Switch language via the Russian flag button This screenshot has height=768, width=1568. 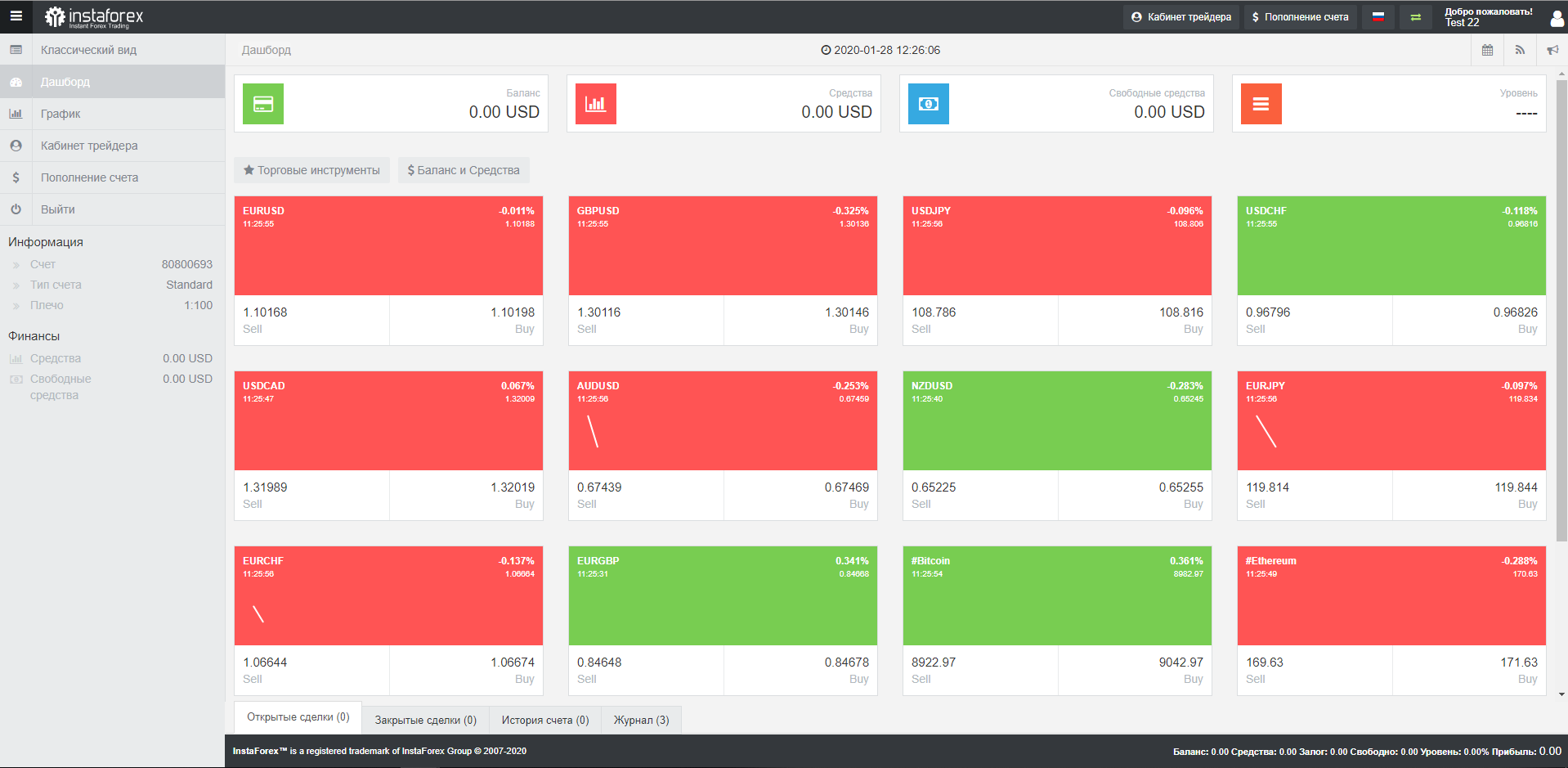pyautogui.click(x=1377, y=16)
